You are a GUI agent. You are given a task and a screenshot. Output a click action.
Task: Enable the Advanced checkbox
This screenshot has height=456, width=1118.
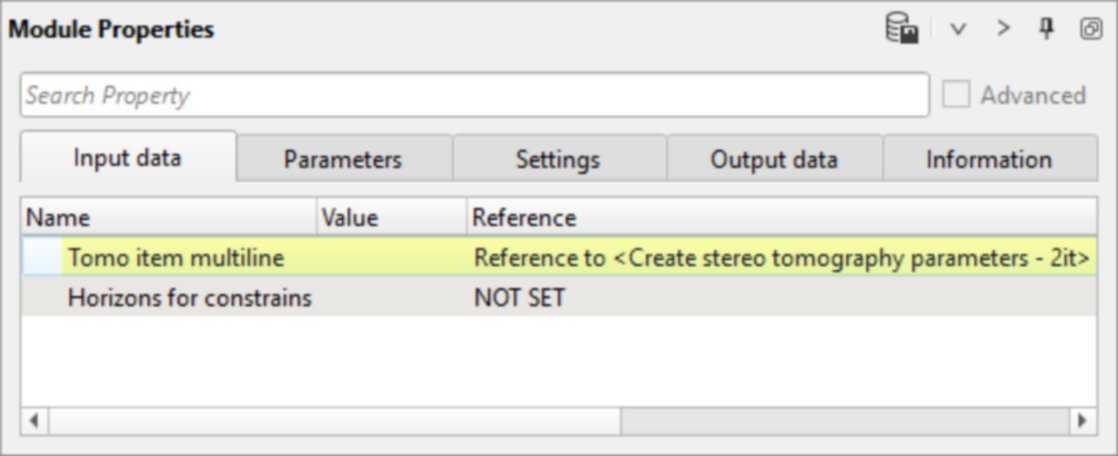[957, 95]
